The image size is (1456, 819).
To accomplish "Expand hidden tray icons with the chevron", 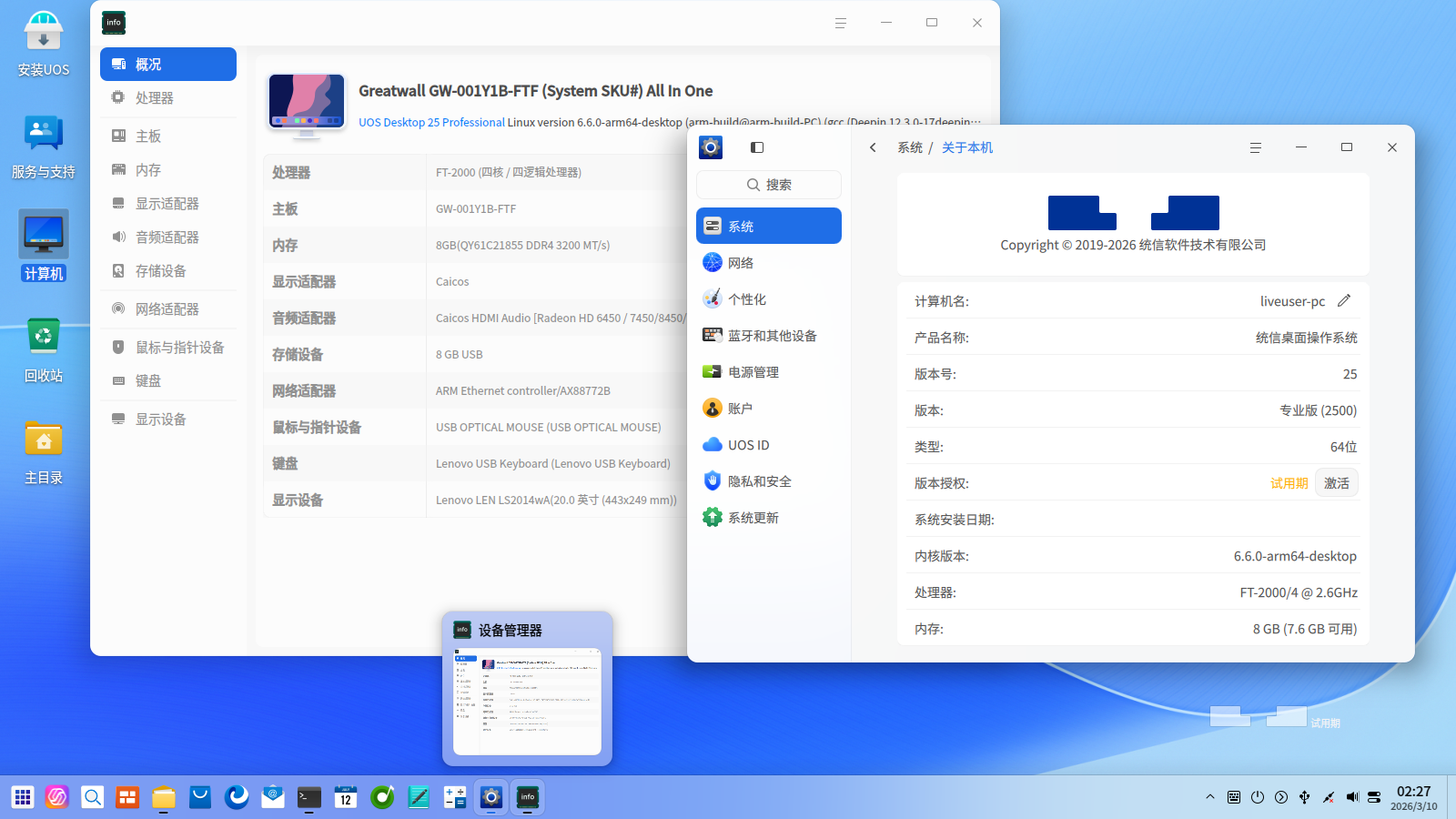I will (1210, 797).
